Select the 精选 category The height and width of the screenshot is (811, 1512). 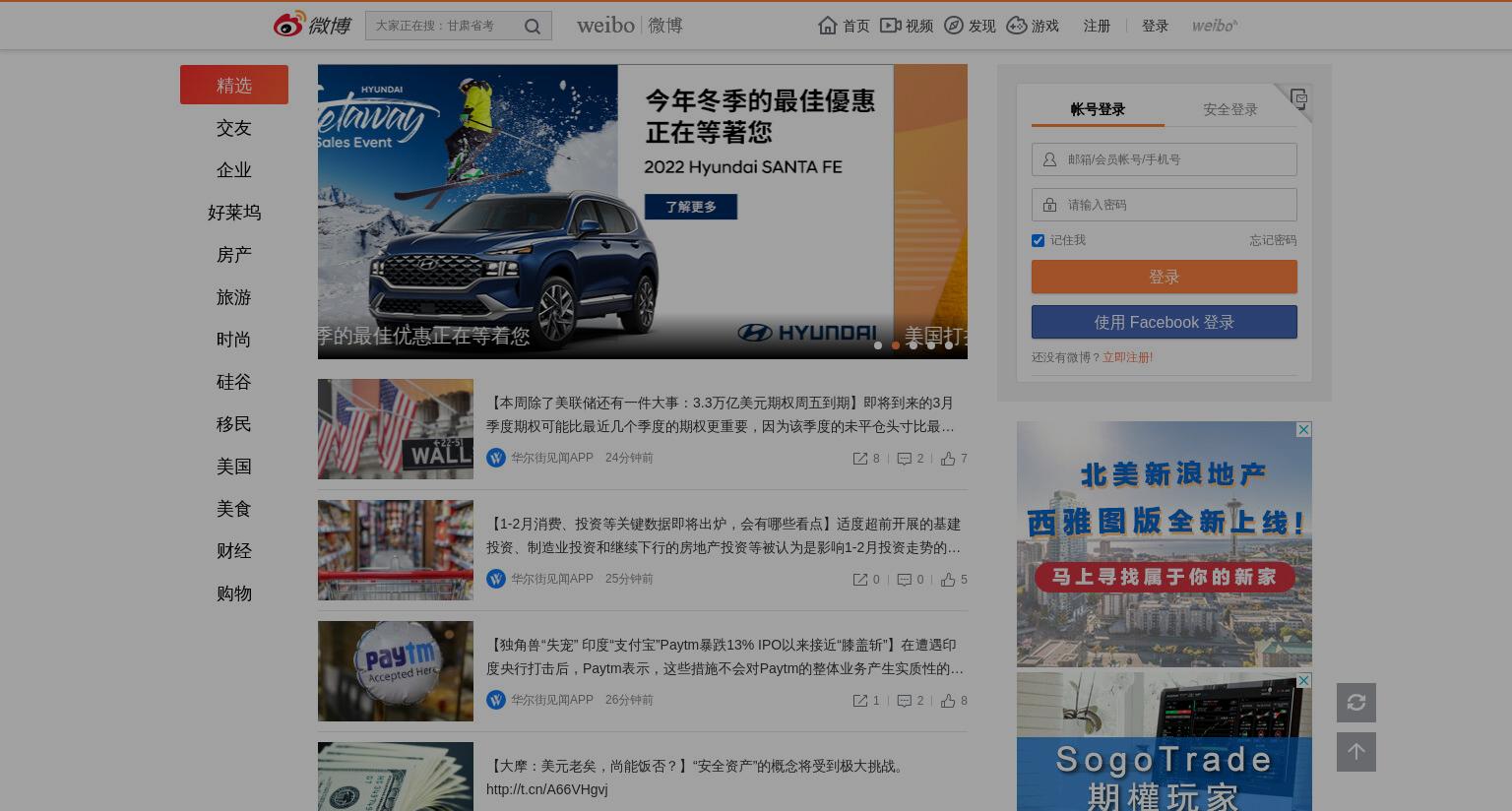coord(234,85)
